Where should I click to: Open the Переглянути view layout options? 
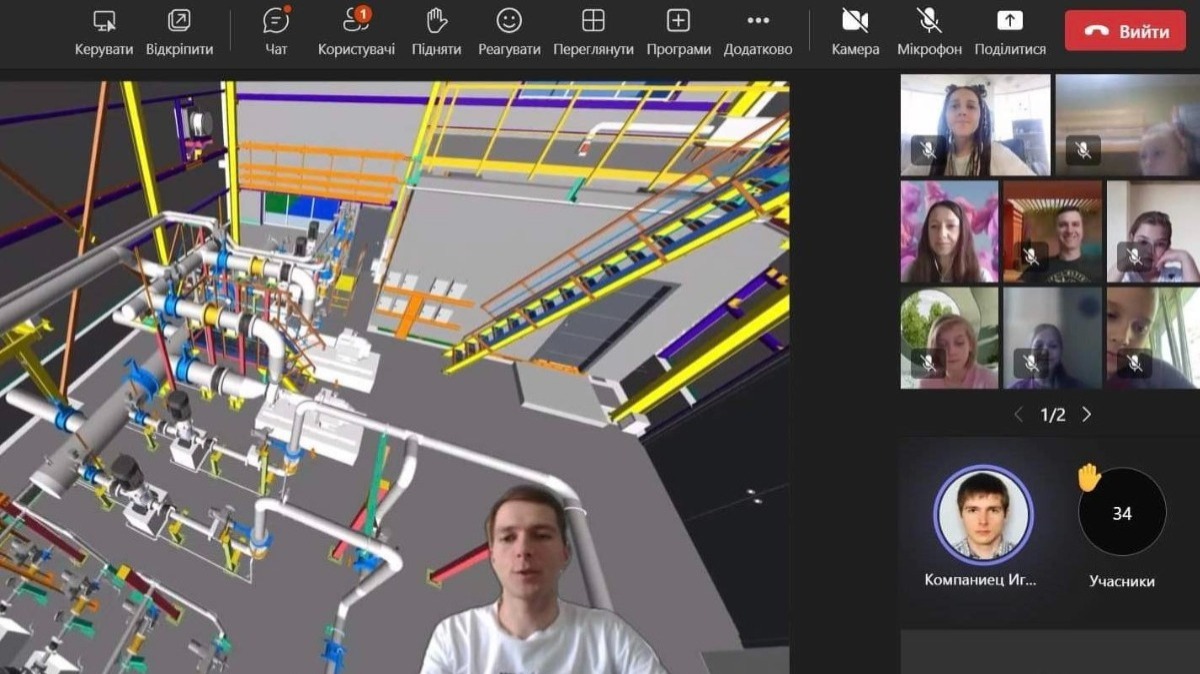click(x=593, y=21)
